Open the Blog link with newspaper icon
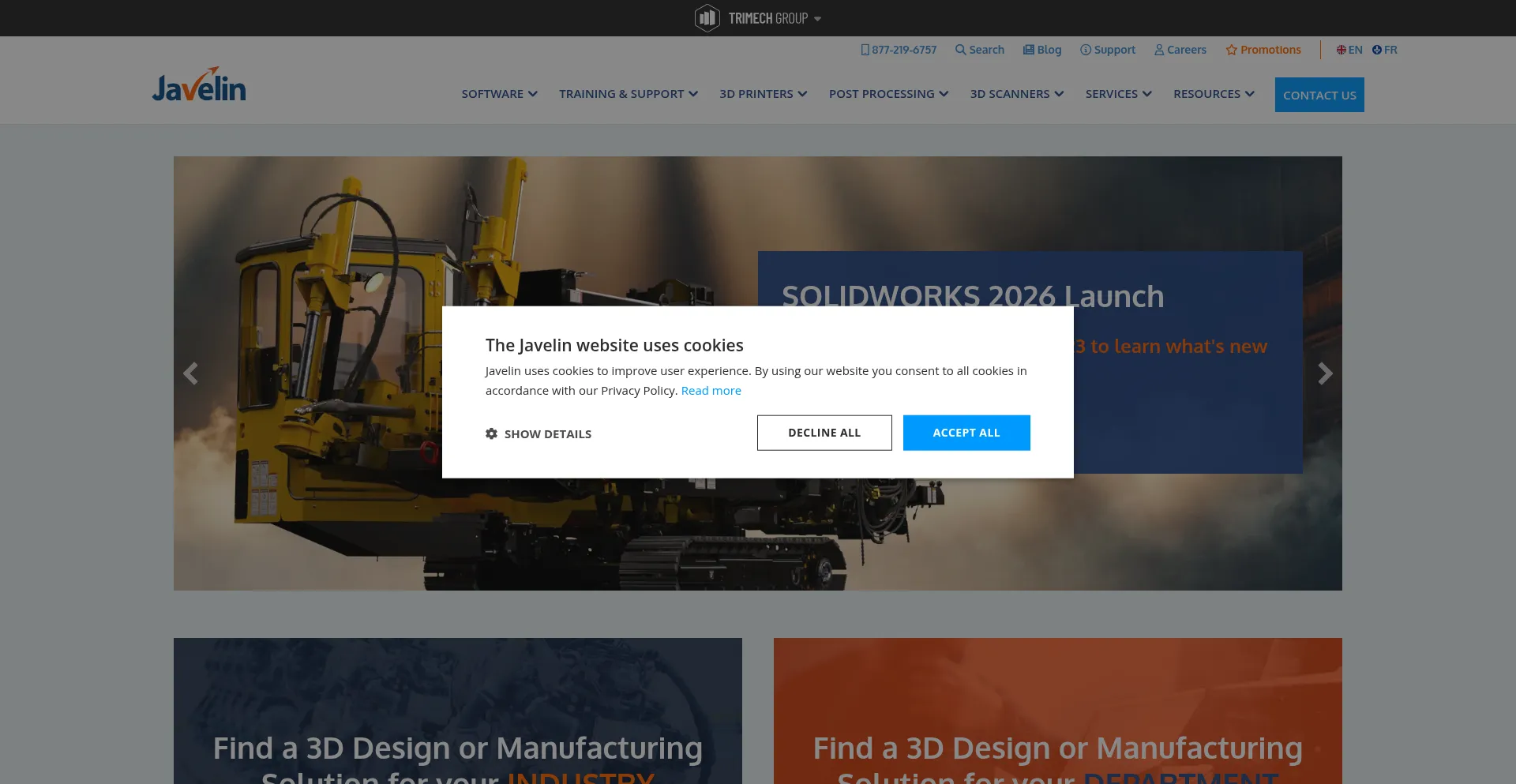 tap(1041, 50)
